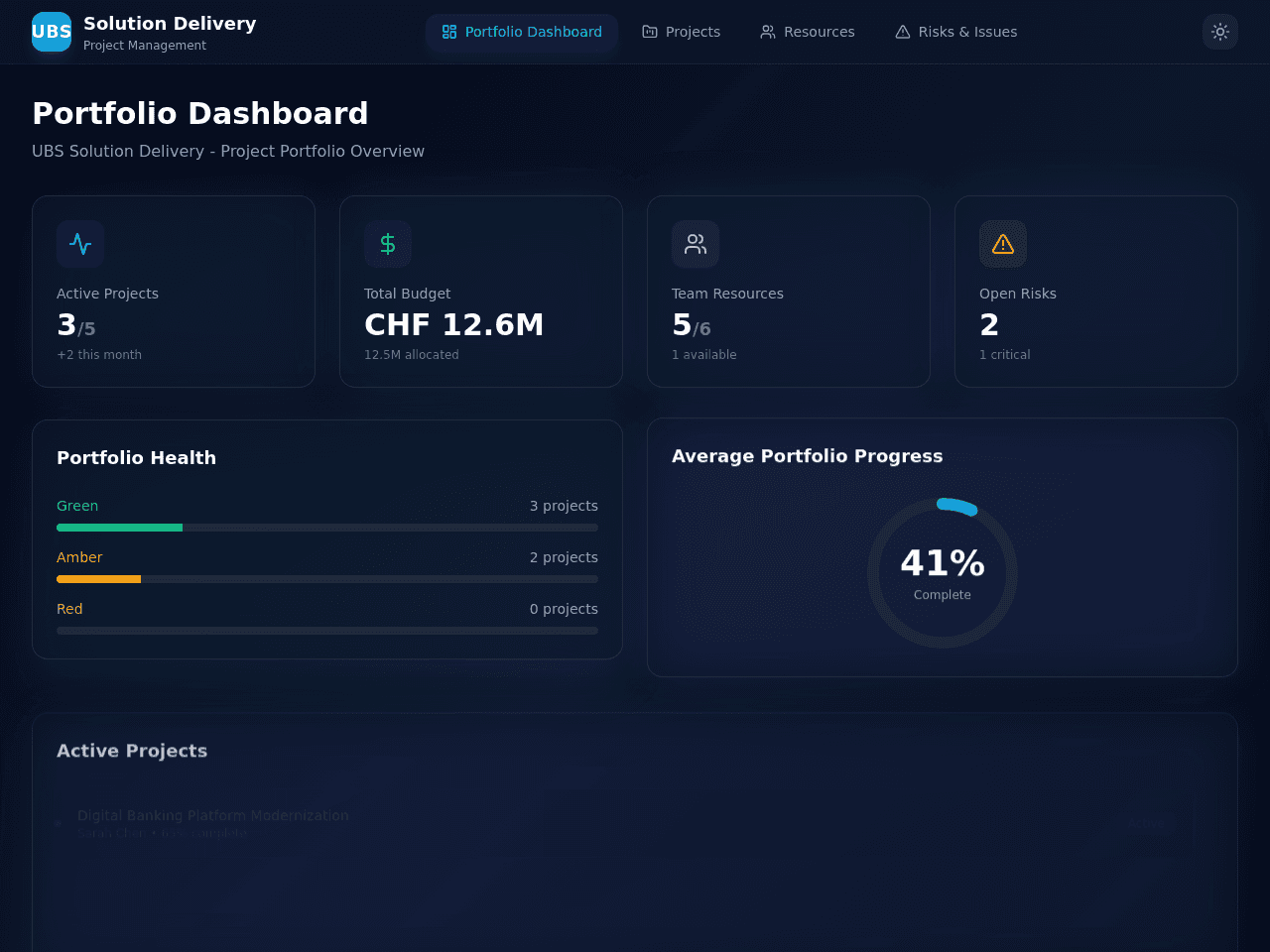
Task: Click the Amber health progress bar
Action: [x=327, y=579]
